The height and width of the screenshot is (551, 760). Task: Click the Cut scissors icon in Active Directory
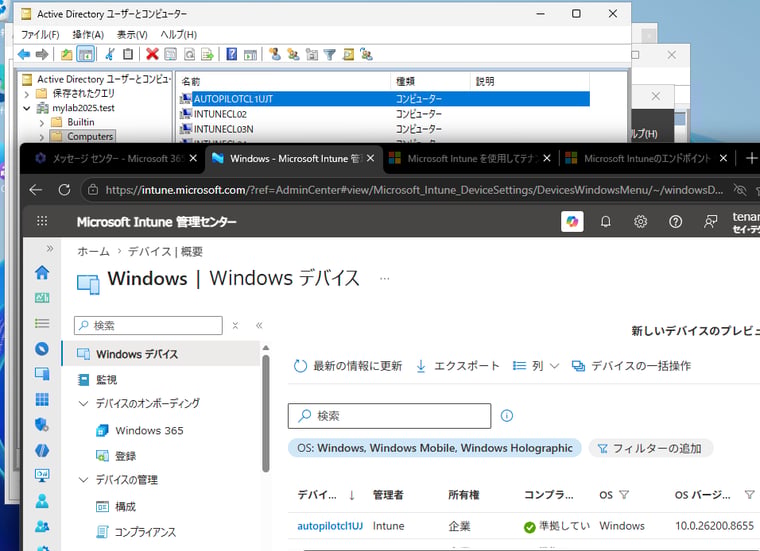pyautogui.click(x=110, y=54)
